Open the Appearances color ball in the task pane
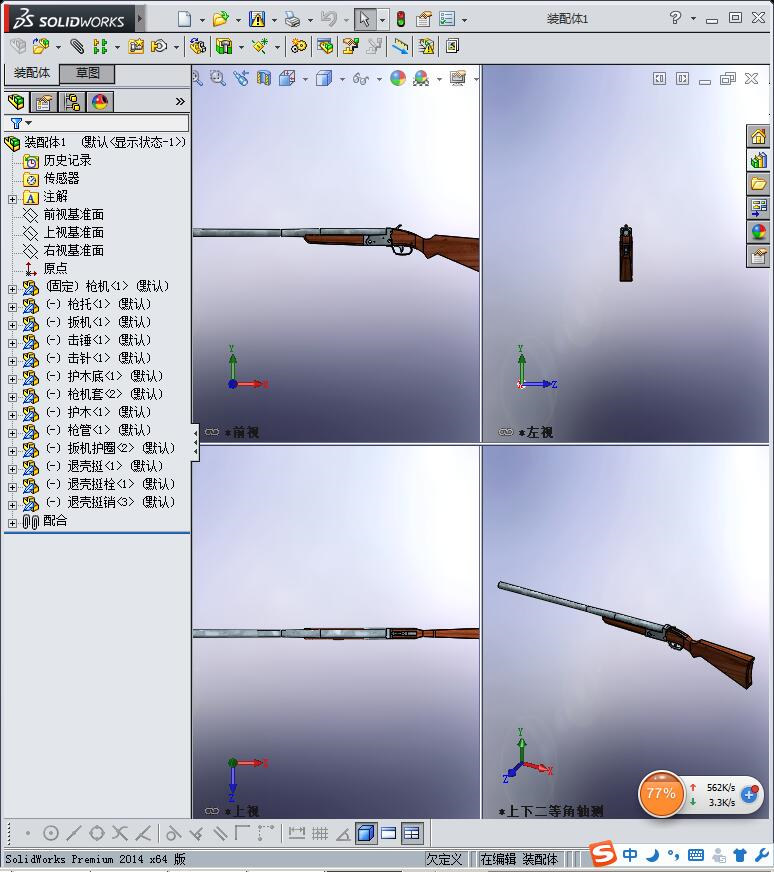 point(758,232)
